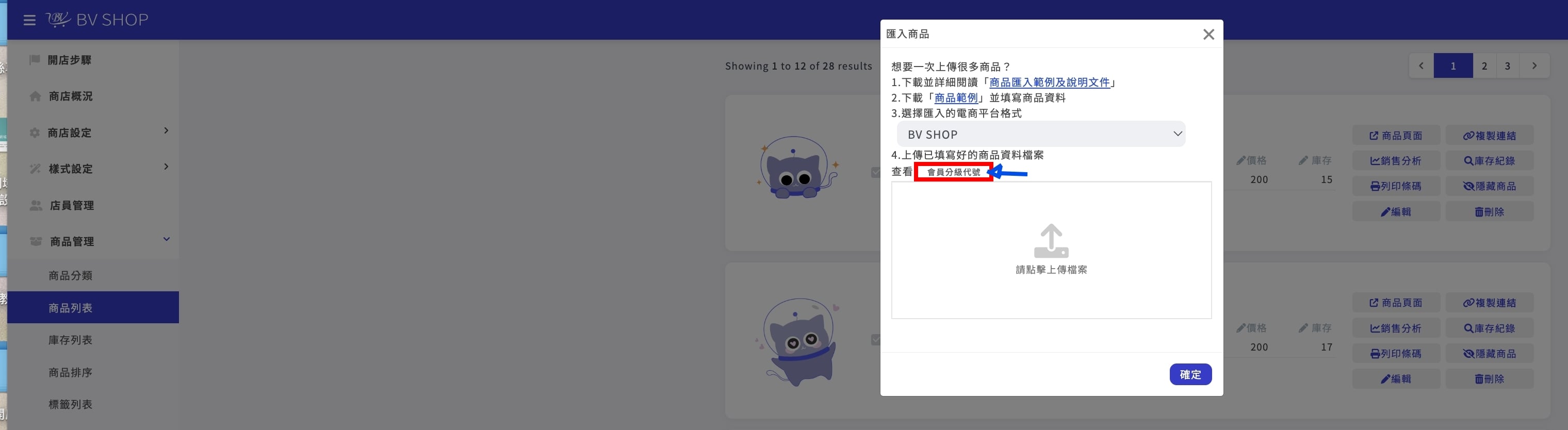This screenshot has width=1568, height=430.
Task: Collapse the 商品管理 submenu
Action: click(x=166, y=239)
